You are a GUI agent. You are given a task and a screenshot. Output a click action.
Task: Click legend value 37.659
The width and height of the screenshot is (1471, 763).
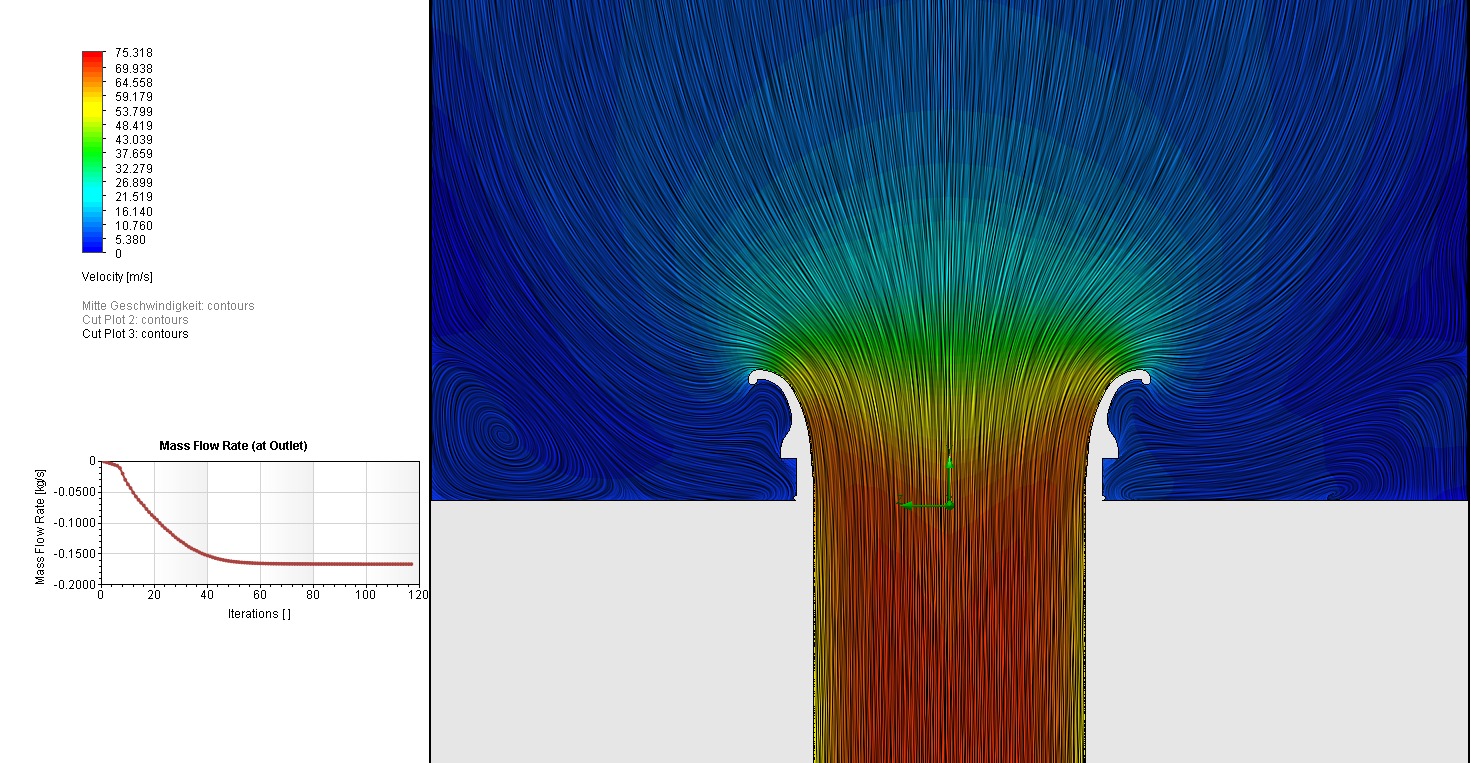(134, 154)
